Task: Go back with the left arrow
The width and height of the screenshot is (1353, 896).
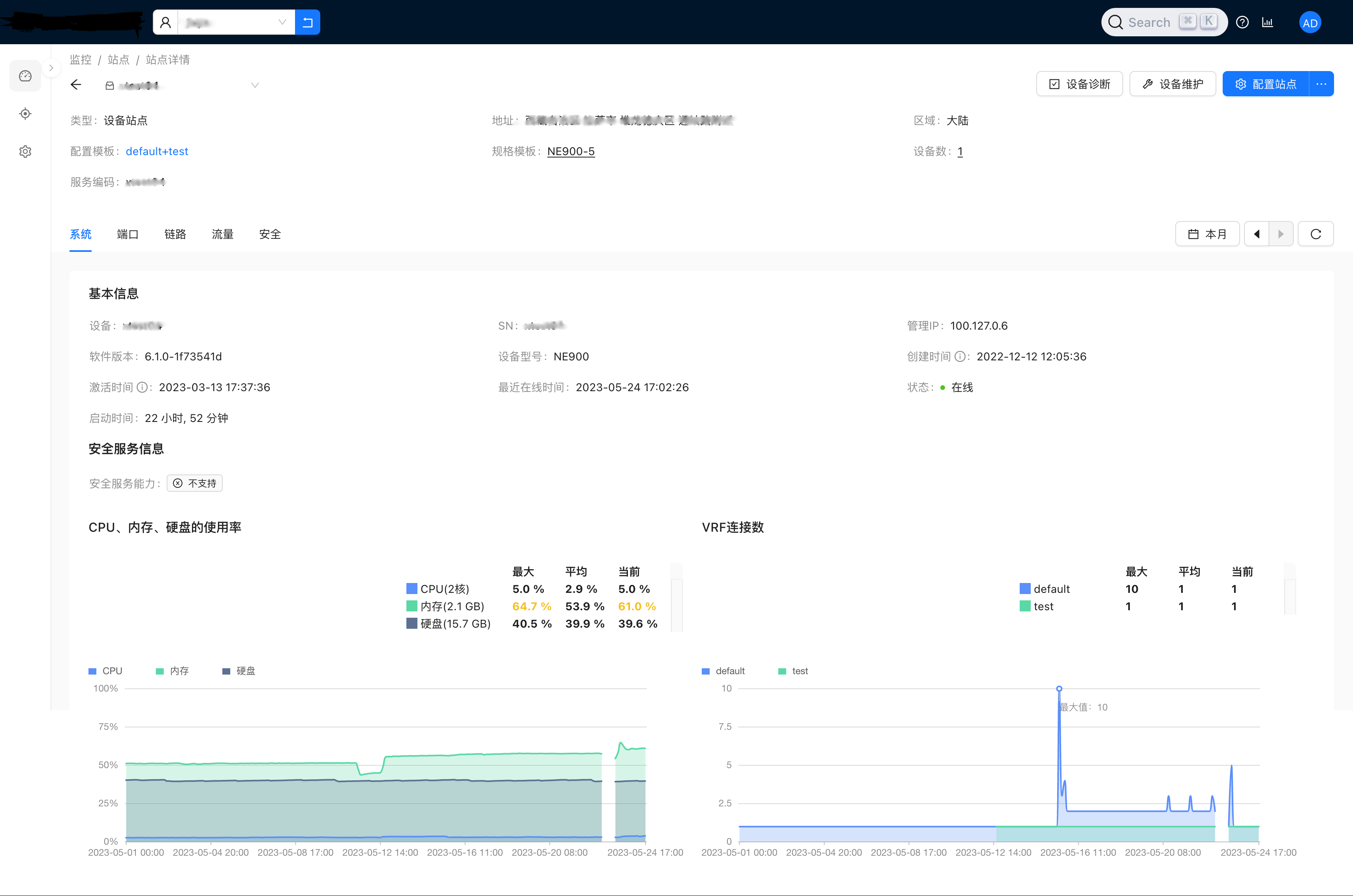Action: coord(76,84)
